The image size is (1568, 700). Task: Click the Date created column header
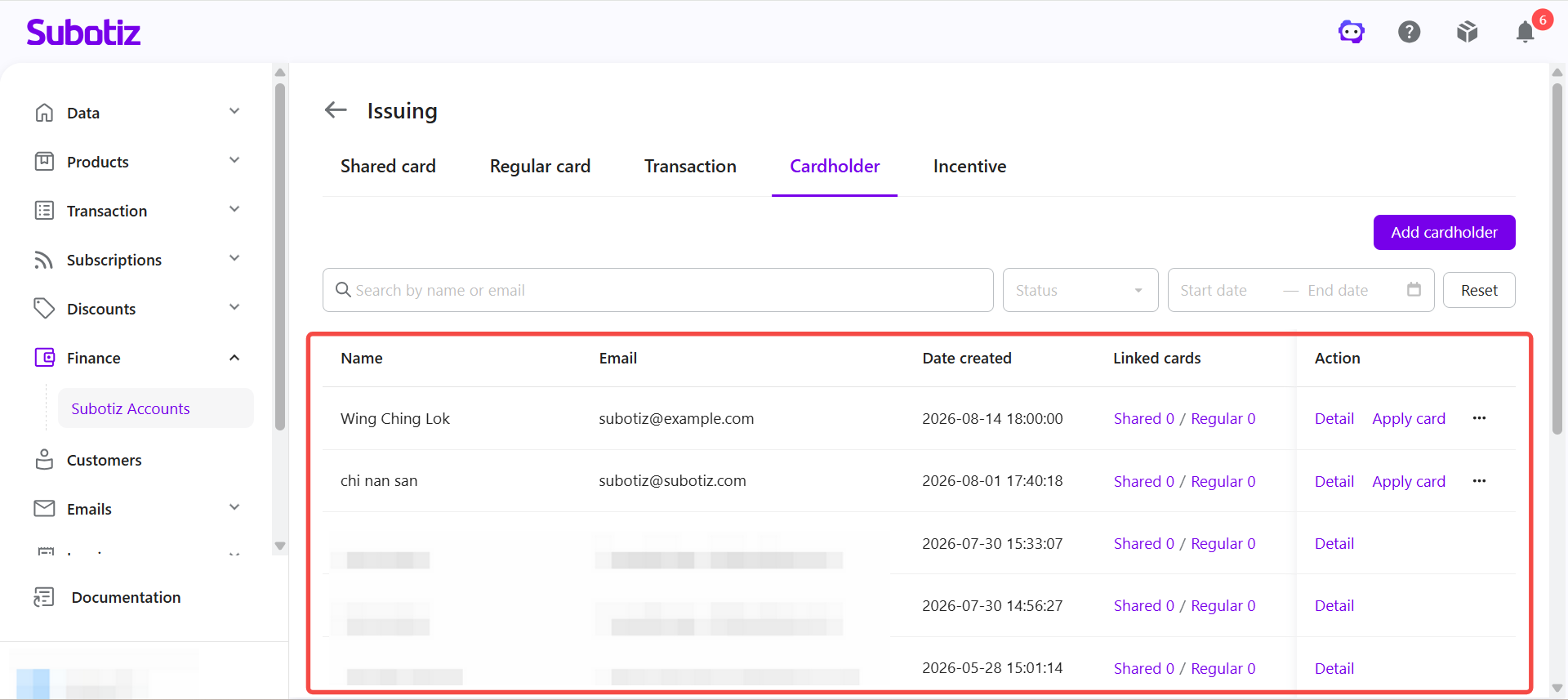967,358
